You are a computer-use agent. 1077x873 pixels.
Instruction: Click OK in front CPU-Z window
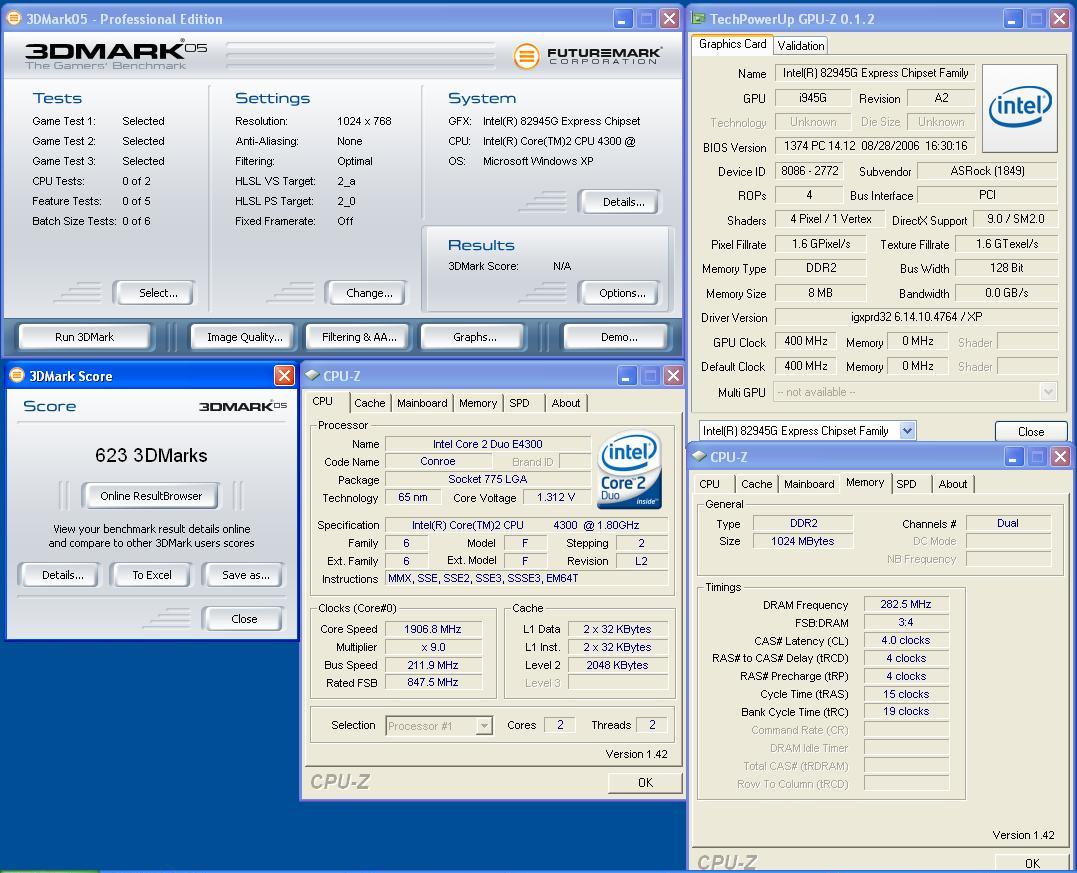pos(645,782)
